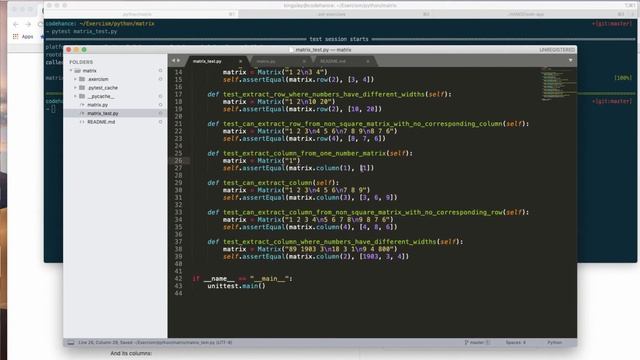Change indentation via Spaces: 4
Viewport: 640px width, 360px height.
(516, 343)
